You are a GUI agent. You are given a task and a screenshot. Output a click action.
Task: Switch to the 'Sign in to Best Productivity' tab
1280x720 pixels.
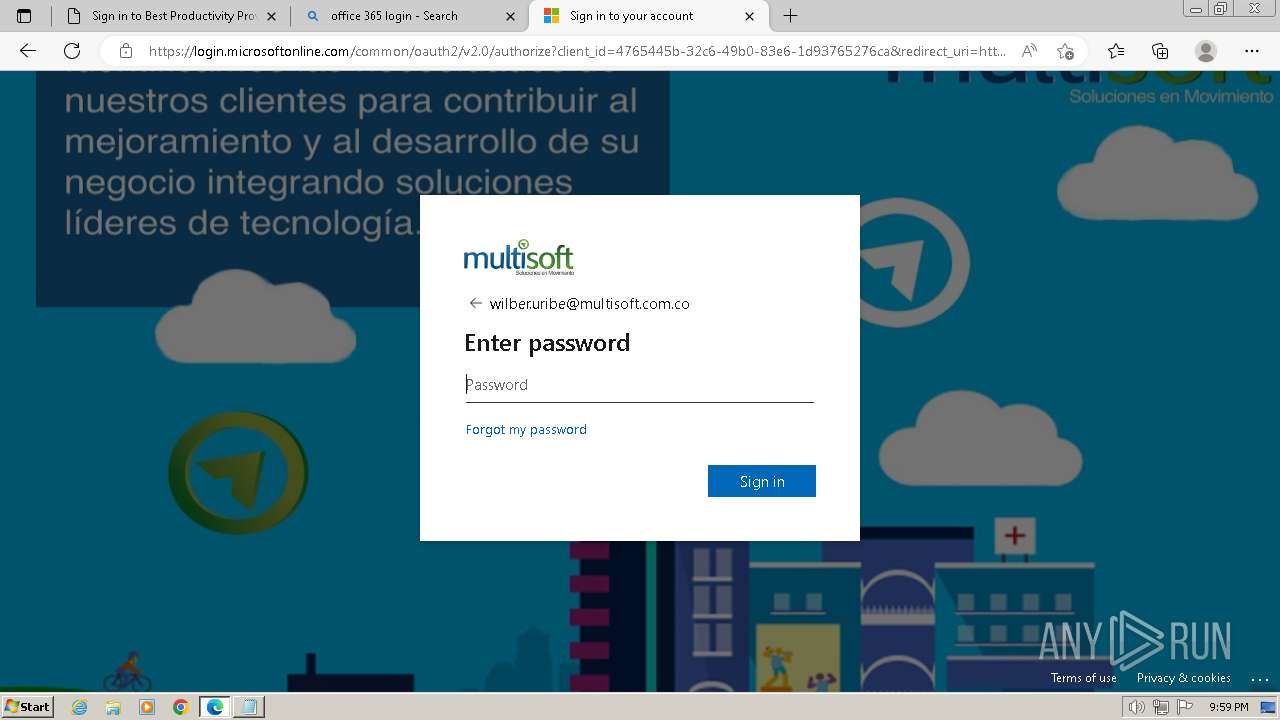[x=170, y=16]
